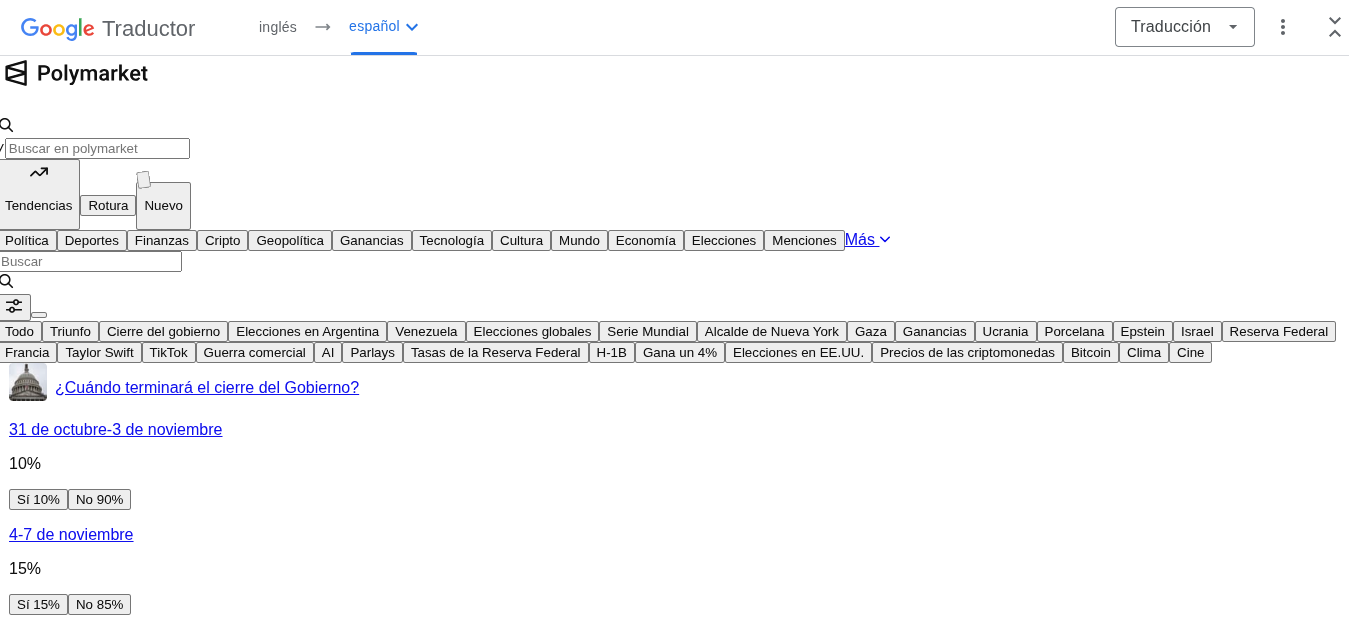Screen dimensions: 1349x626
Task: Select the Francia tag
Action: point(28,352)
